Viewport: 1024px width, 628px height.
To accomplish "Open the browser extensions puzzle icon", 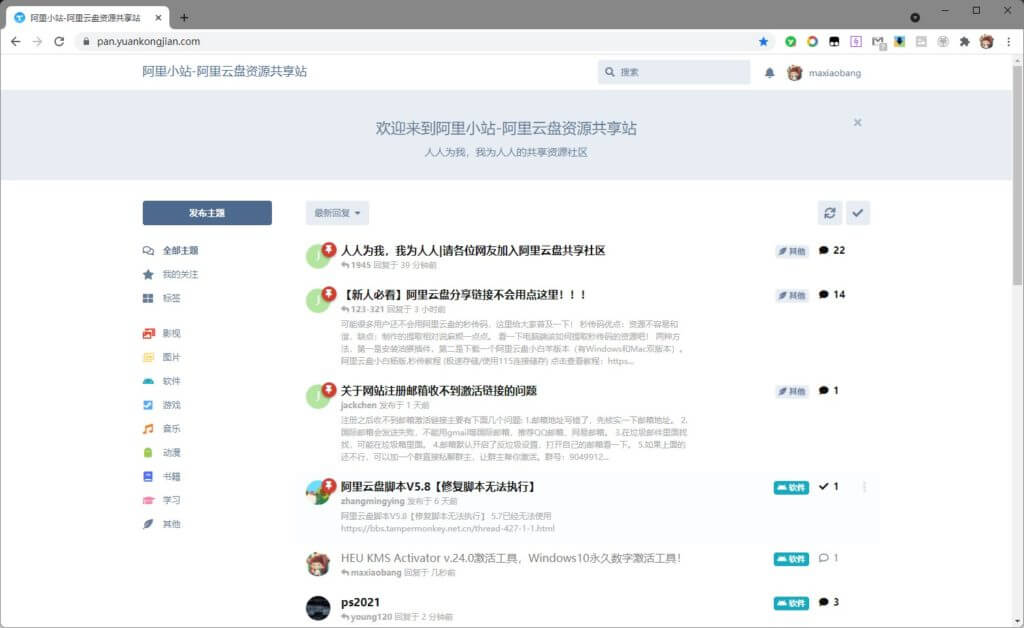I will coord(965,42).
